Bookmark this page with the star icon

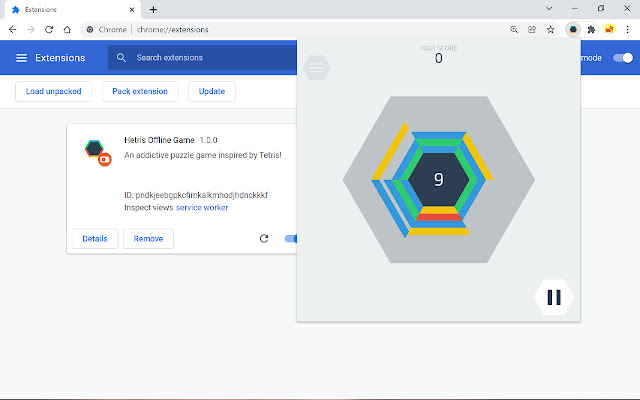[x=550, y=29]
